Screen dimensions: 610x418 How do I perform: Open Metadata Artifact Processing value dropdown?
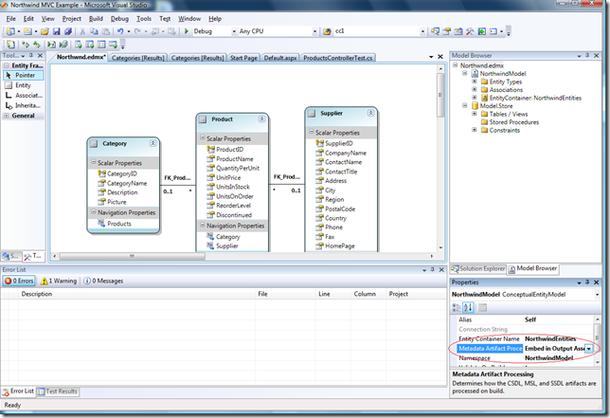(x=589, y=347)
